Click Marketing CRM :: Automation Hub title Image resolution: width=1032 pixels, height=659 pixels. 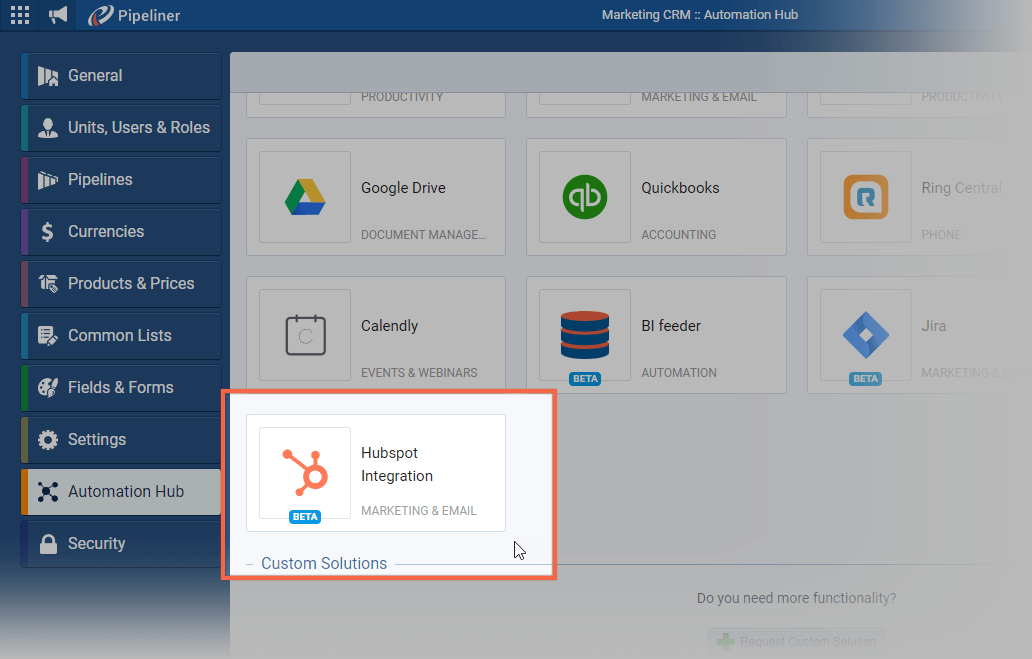tap(700, 14)
